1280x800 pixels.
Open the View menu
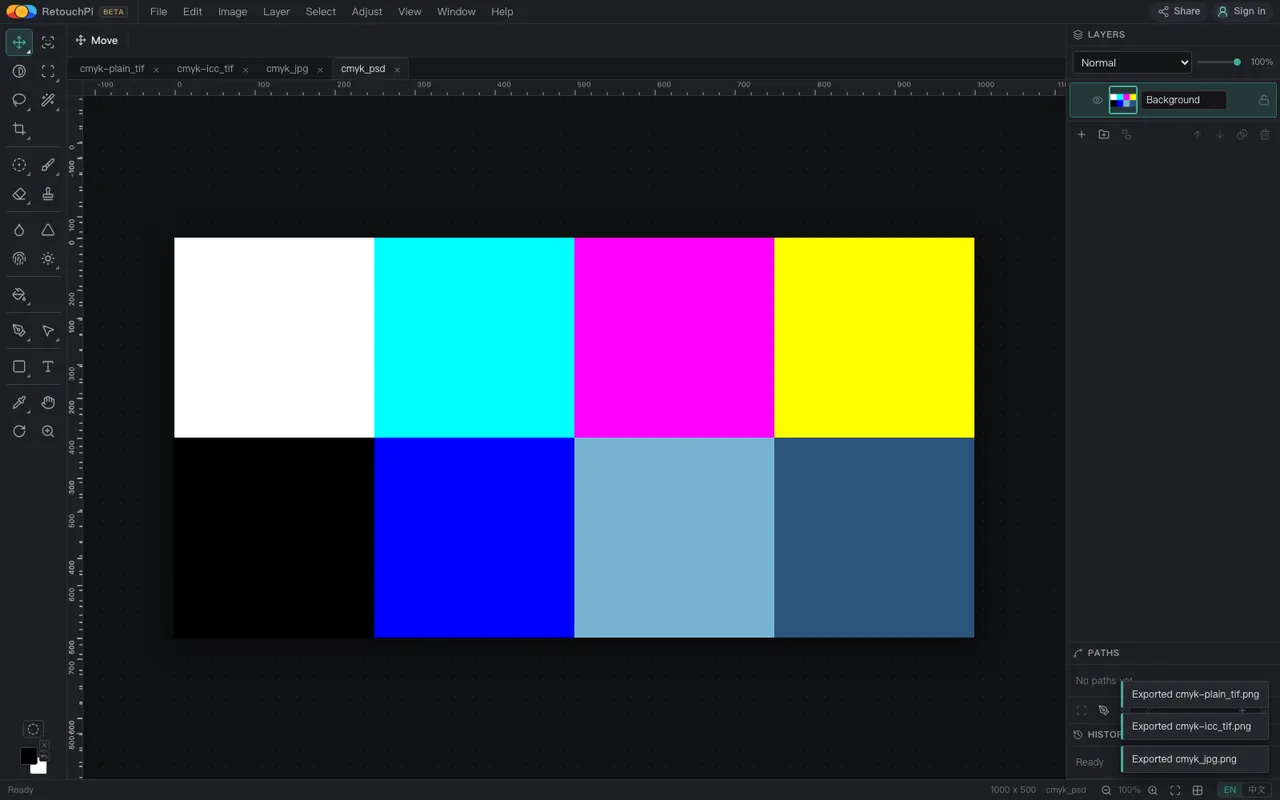coord(410,12)
